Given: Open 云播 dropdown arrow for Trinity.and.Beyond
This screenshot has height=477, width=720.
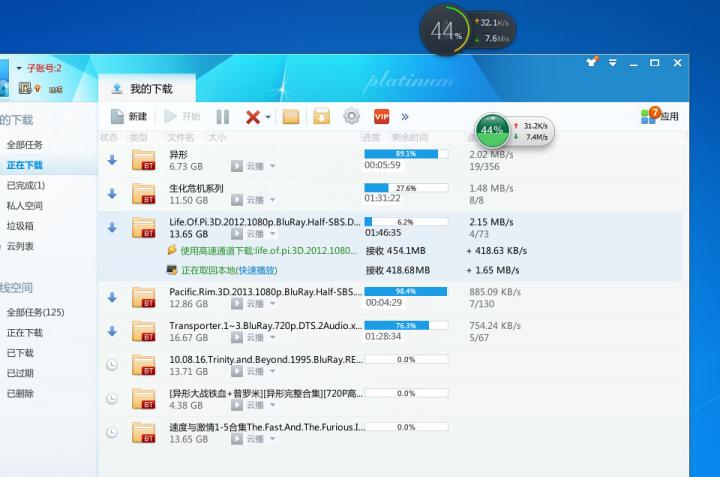Looking at the screenshot, I should pyautogui.click(x=272, y=371).
